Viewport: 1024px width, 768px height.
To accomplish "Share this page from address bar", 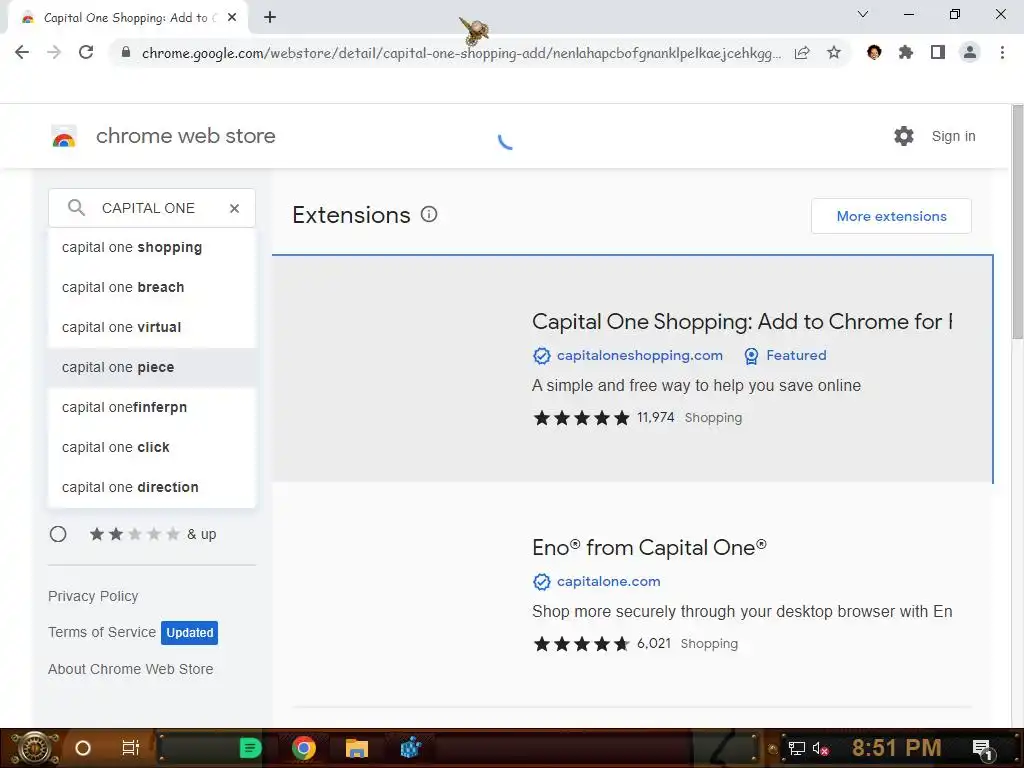I will 802,52.
